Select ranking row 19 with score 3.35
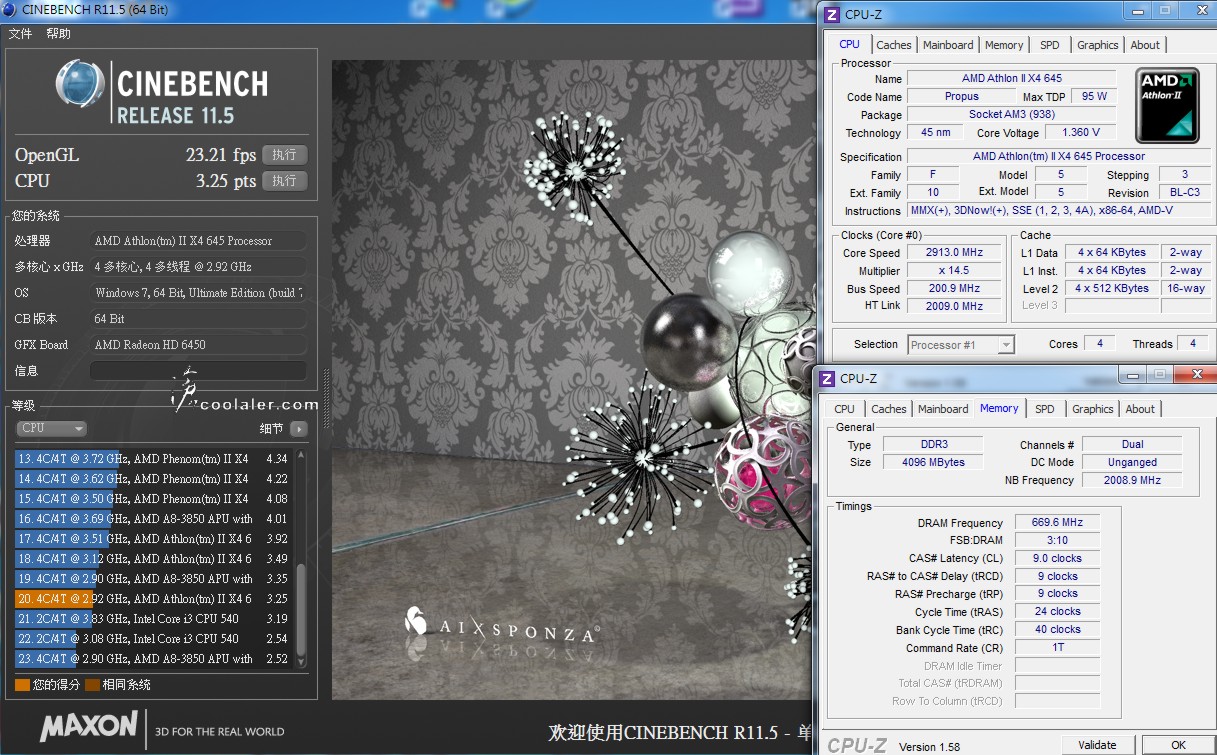Viewport: 1217px width, 755px height. click(152, 579)
